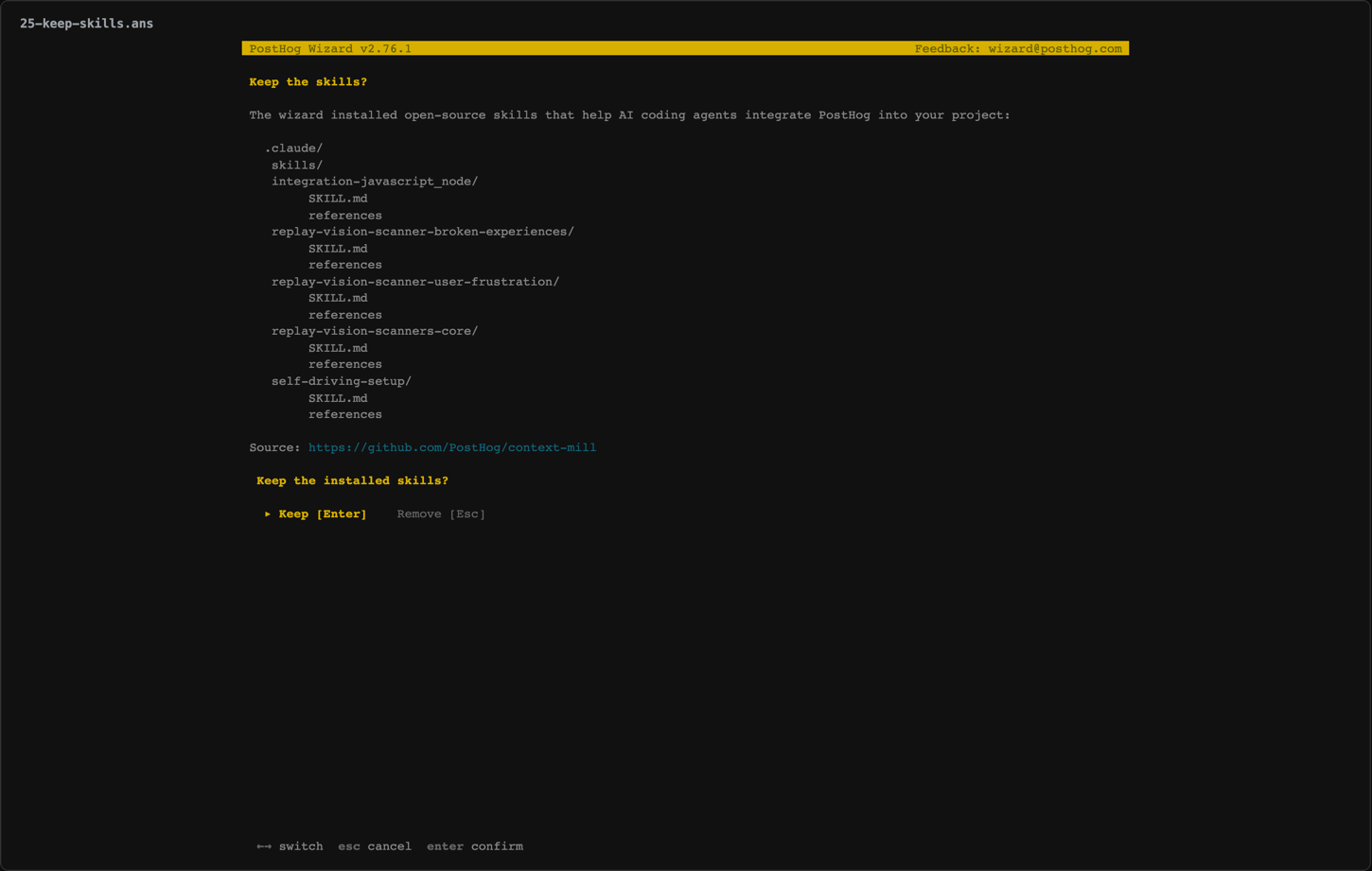The image size is (1372, 871).
Task: Select the replay-vision-scanner-user-frustration/ folder
Action: point(415,282)
